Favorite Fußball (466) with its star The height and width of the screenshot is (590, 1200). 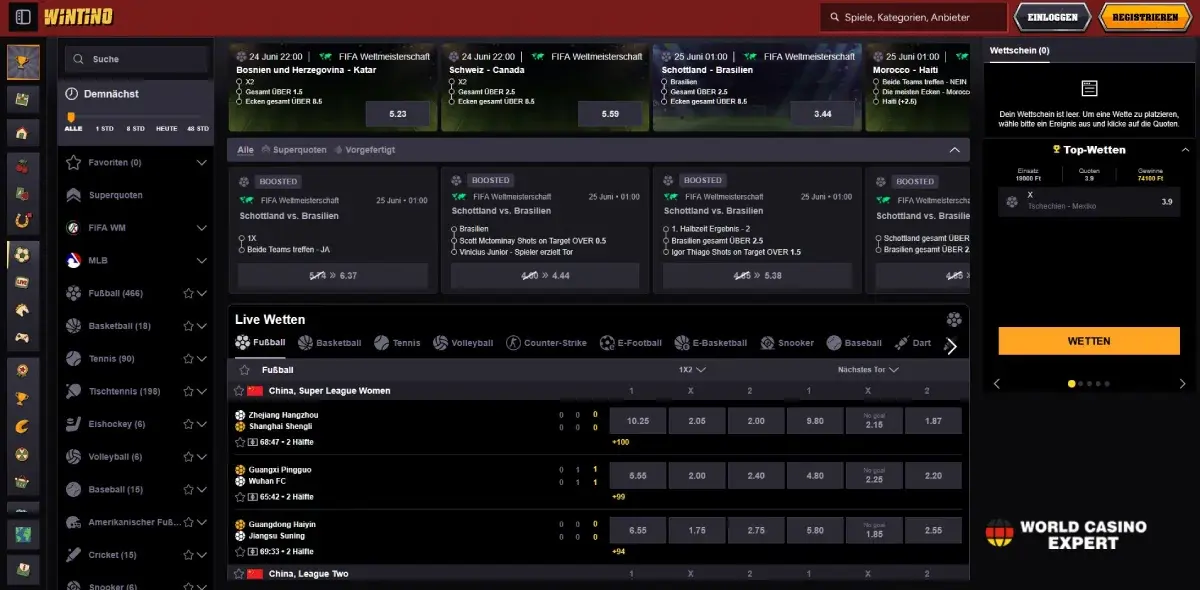188,293
